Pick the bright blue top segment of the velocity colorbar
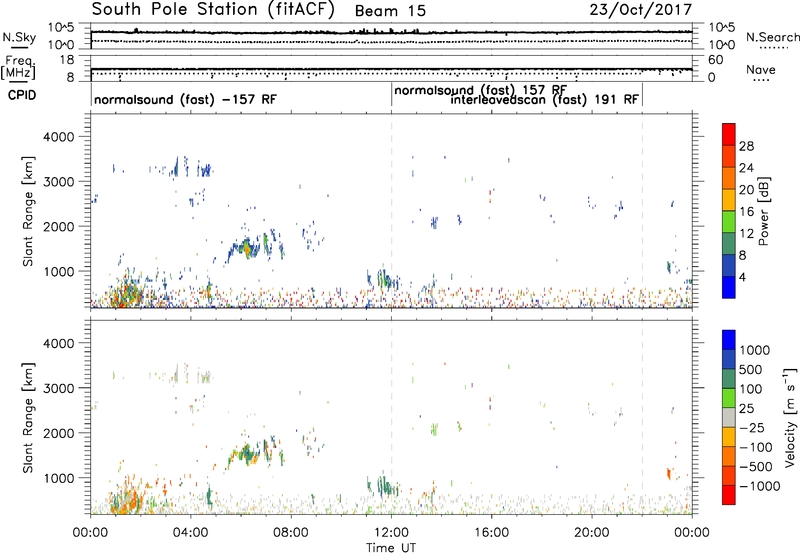Screen dimensions: 800x554 729,340
